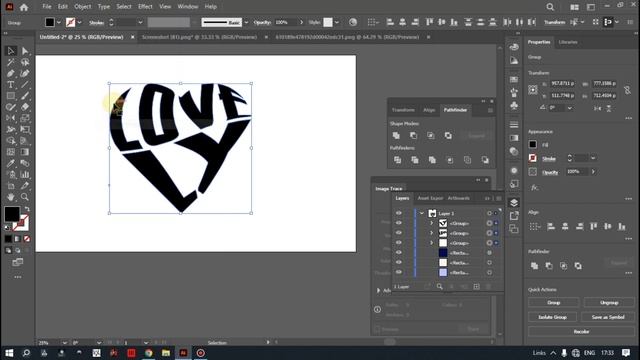The width and height of the screenshot is (640, 360).
Task: Click the Unite shape mode in Pathfinder panel
Action: pyautogui.click(x=396, y=136)
